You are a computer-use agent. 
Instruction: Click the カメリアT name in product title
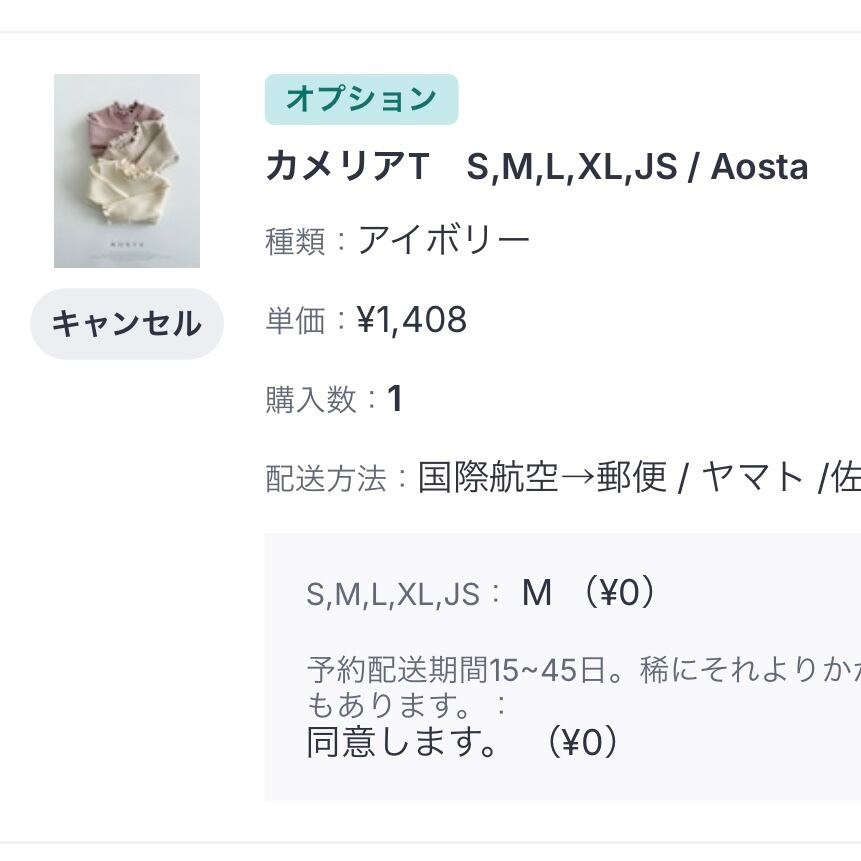[347, 166]
